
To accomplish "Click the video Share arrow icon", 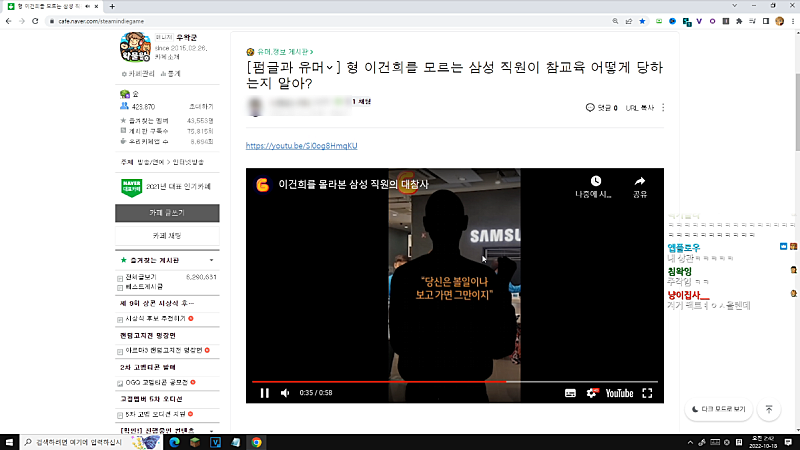I will (640, 181).
